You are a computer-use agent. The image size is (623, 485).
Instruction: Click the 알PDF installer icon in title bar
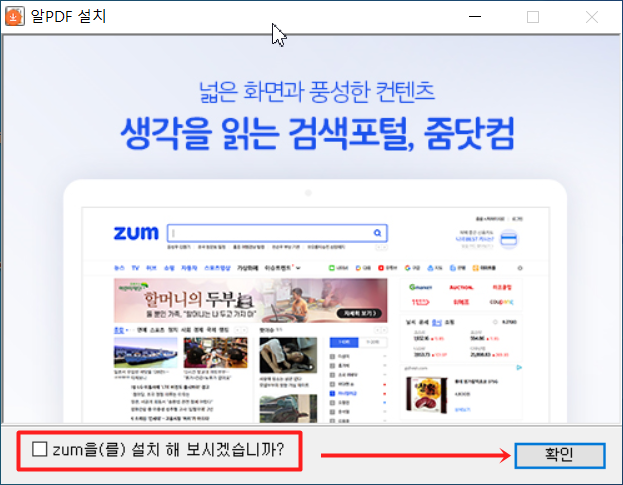[14, 16]
